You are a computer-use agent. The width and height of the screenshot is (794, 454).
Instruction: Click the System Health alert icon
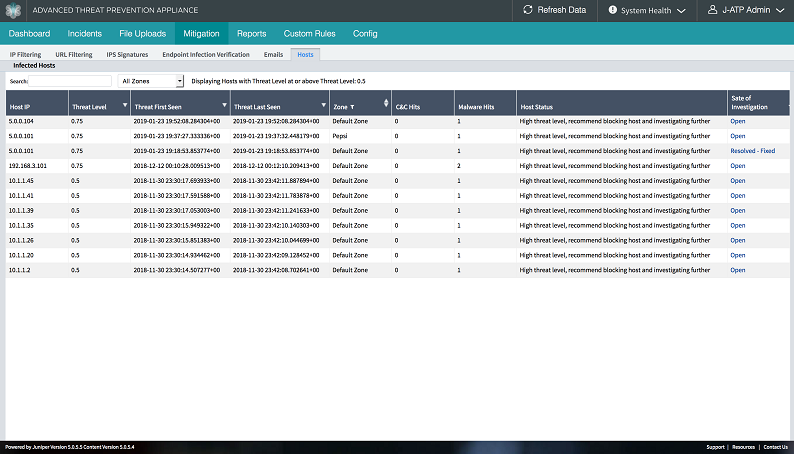click(x=611, y=11)
